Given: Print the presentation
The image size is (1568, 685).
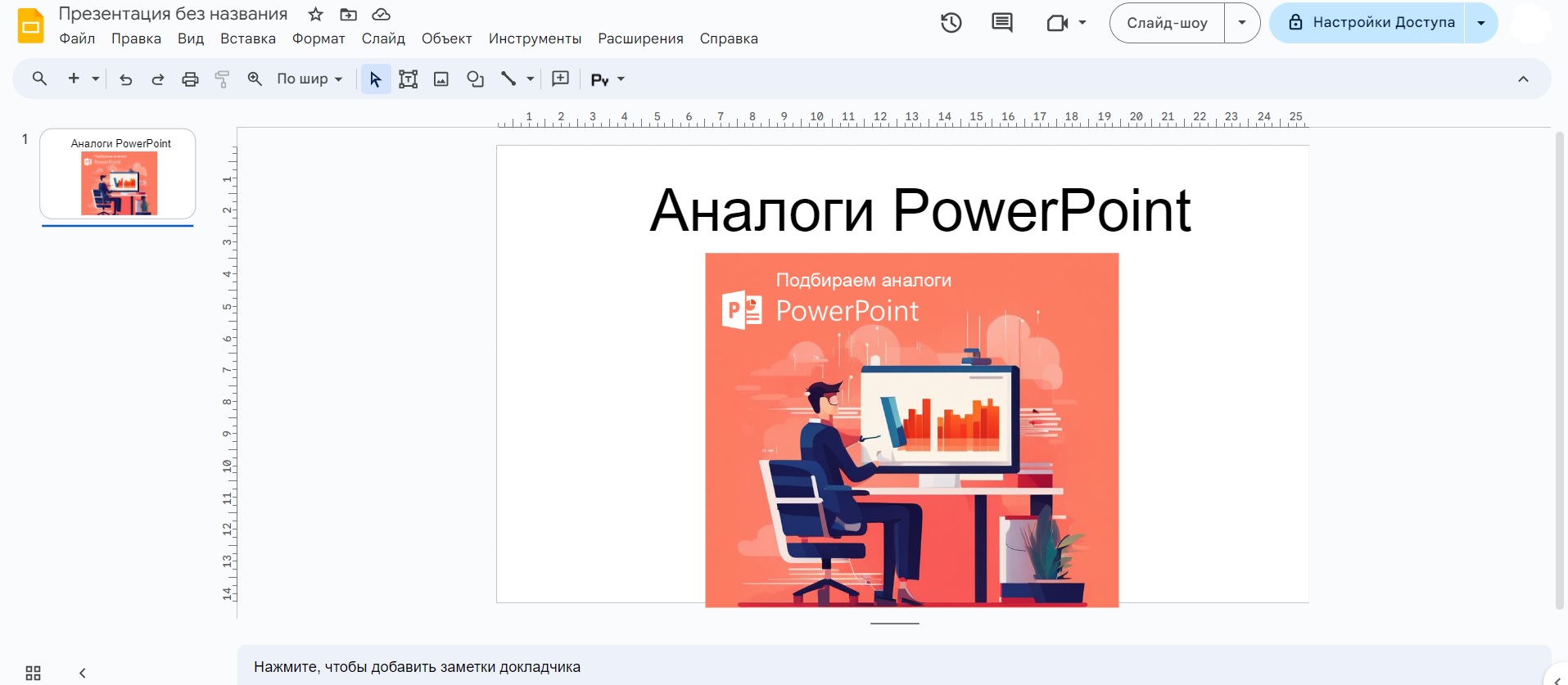Looking at the screenshot, I should (190, 79).
